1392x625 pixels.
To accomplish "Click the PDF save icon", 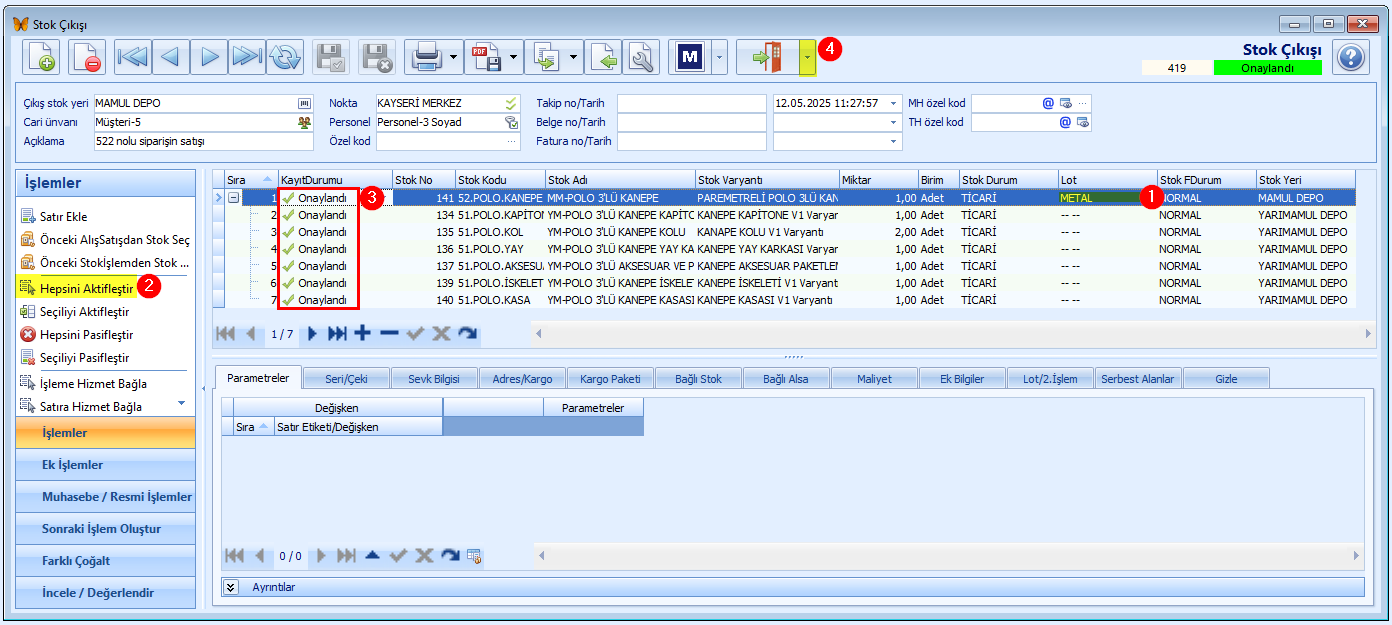I will (487, 57).
